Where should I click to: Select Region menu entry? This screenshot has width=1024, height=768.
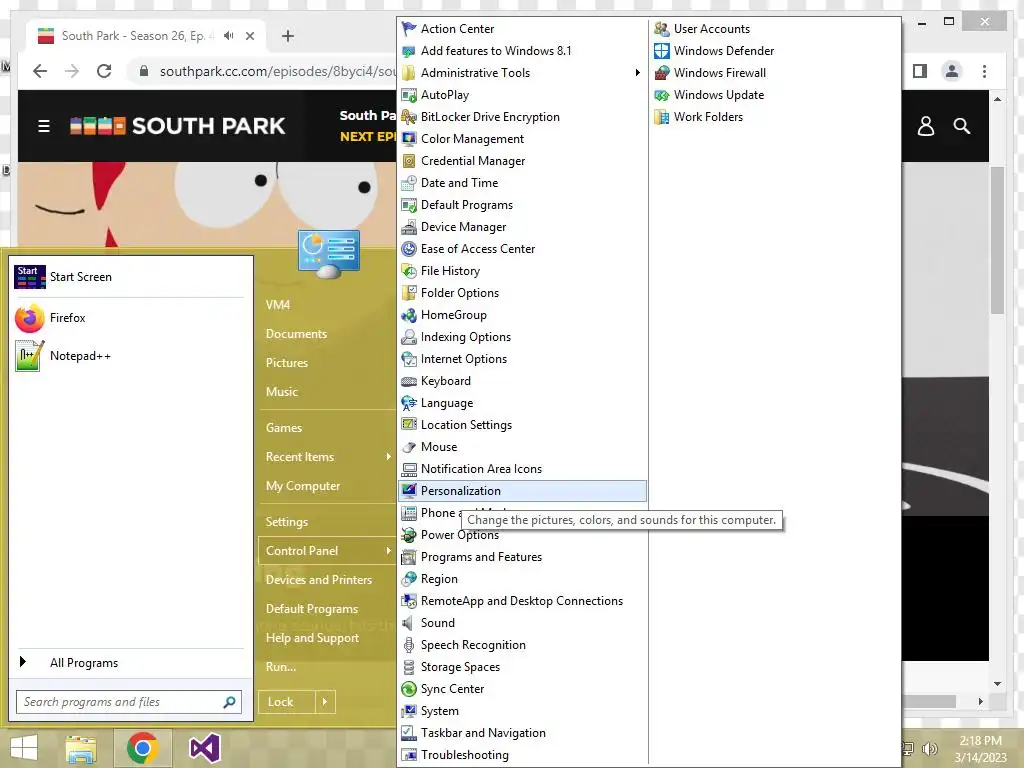point(522,579)
